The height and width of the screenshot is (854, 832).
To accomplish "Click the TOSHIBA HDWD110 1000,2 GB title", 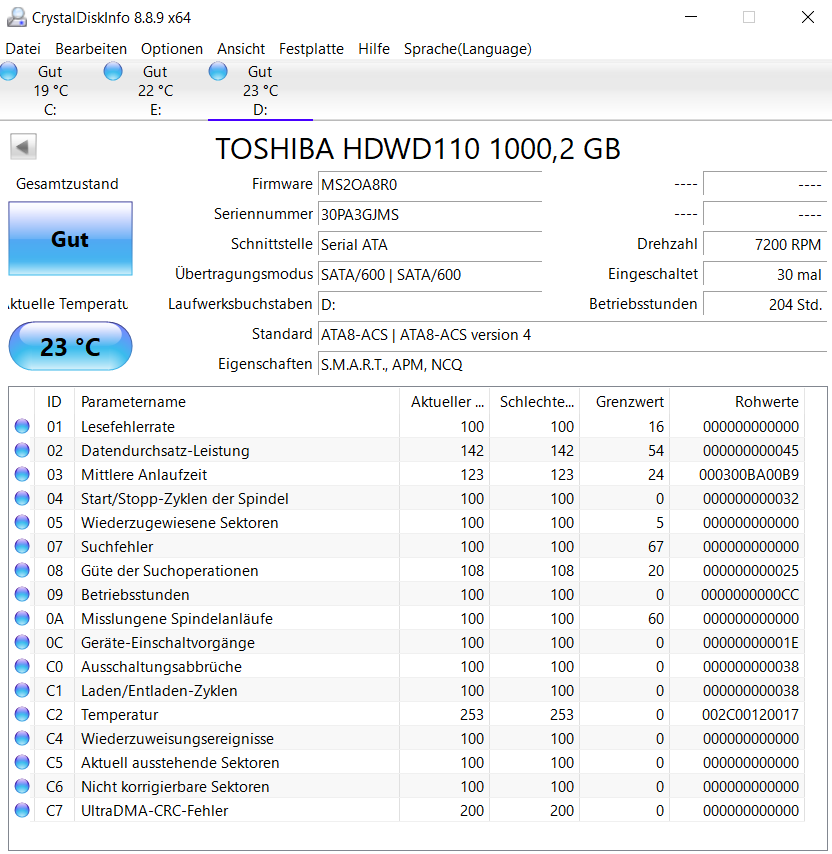I will (x=418, y=149).
